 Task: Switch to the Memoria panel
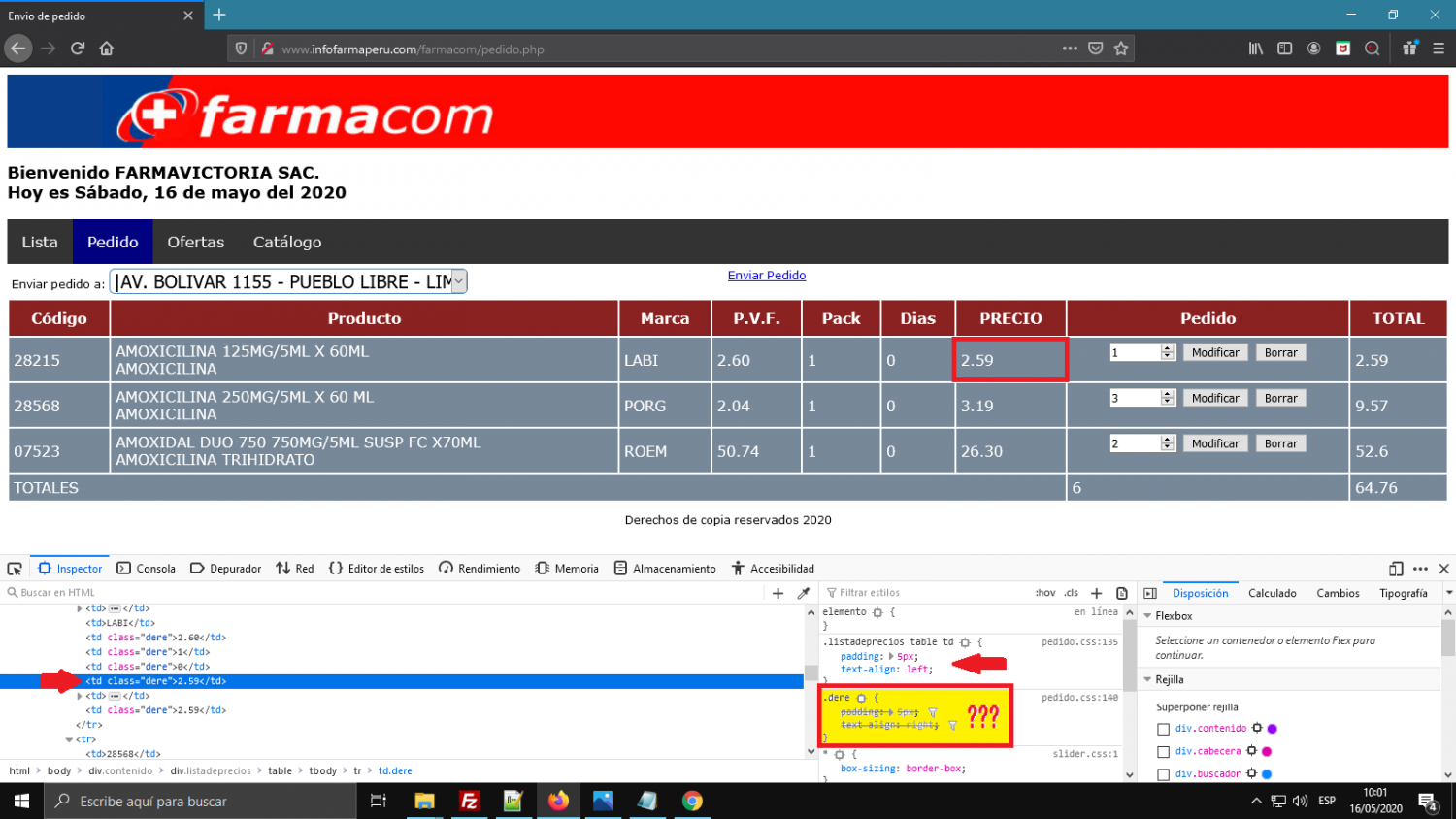coord(567,569)
